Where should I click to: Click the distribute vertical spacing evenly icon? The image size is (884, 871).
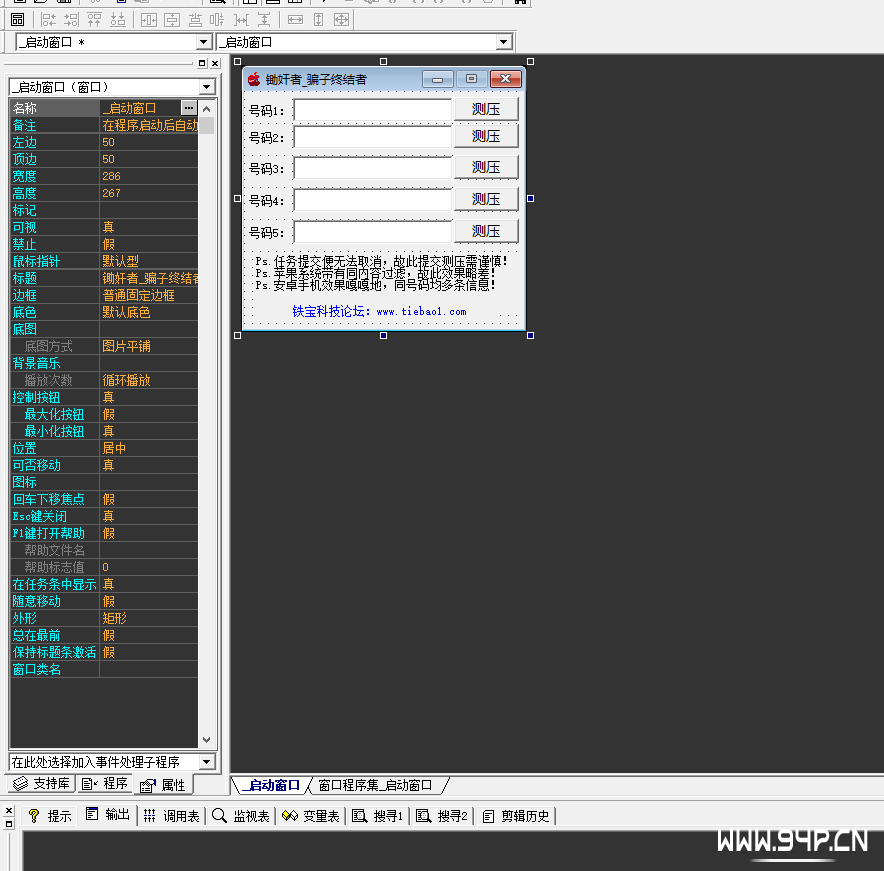(x=264, y=20)
